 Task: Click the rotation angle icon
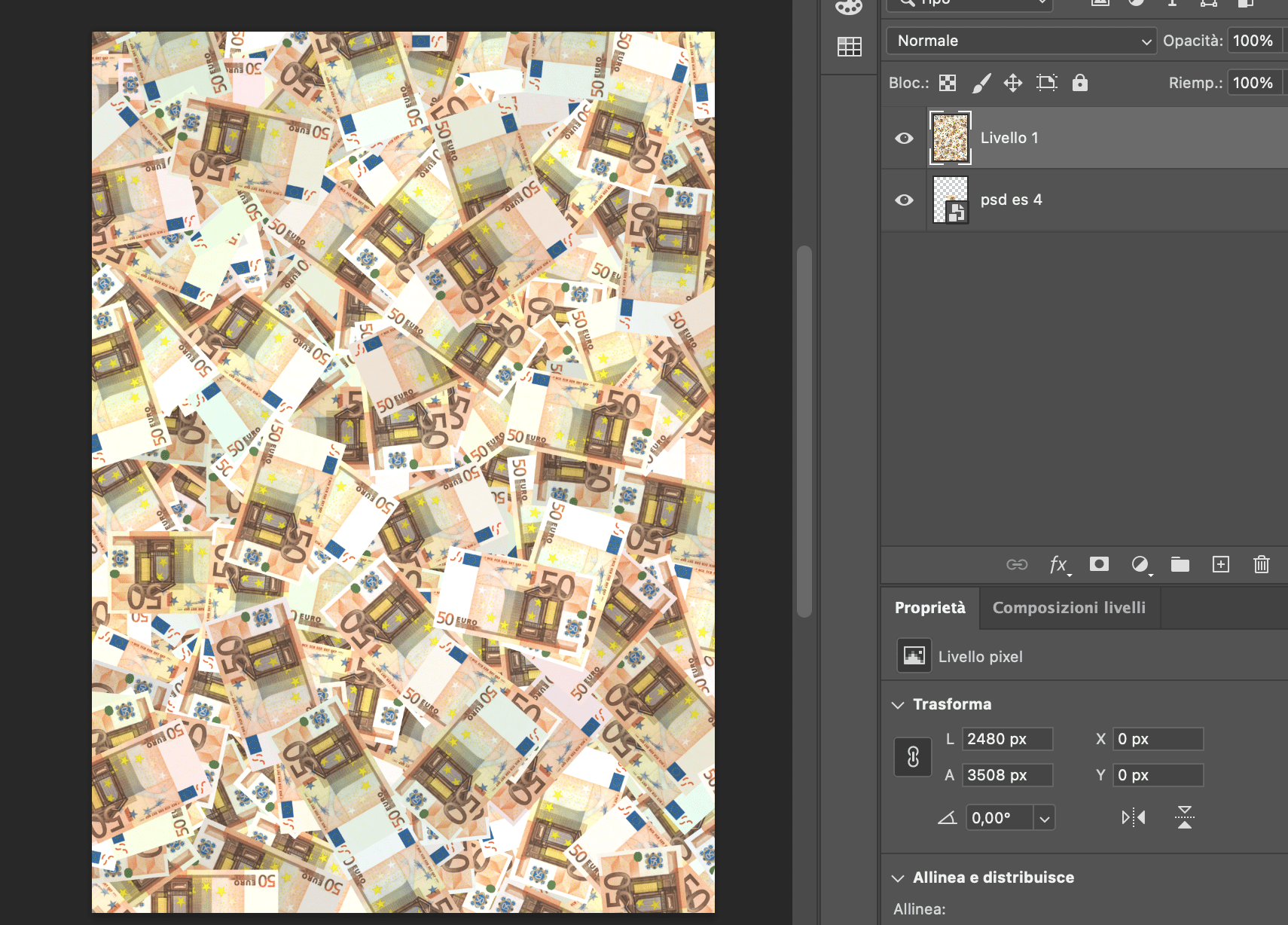tap(948, 818)
